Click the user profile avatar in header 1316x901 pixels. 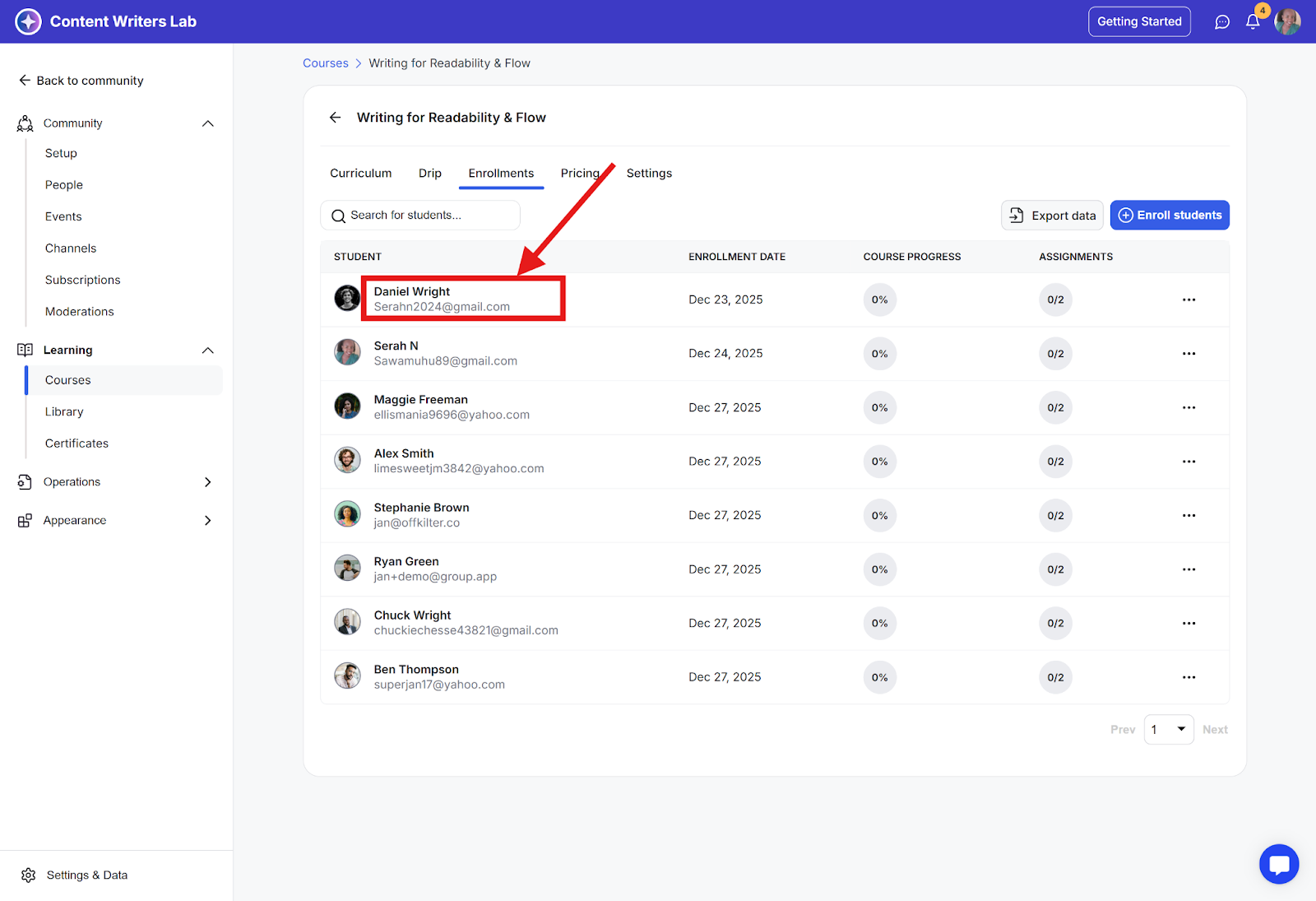[1287, 22]
